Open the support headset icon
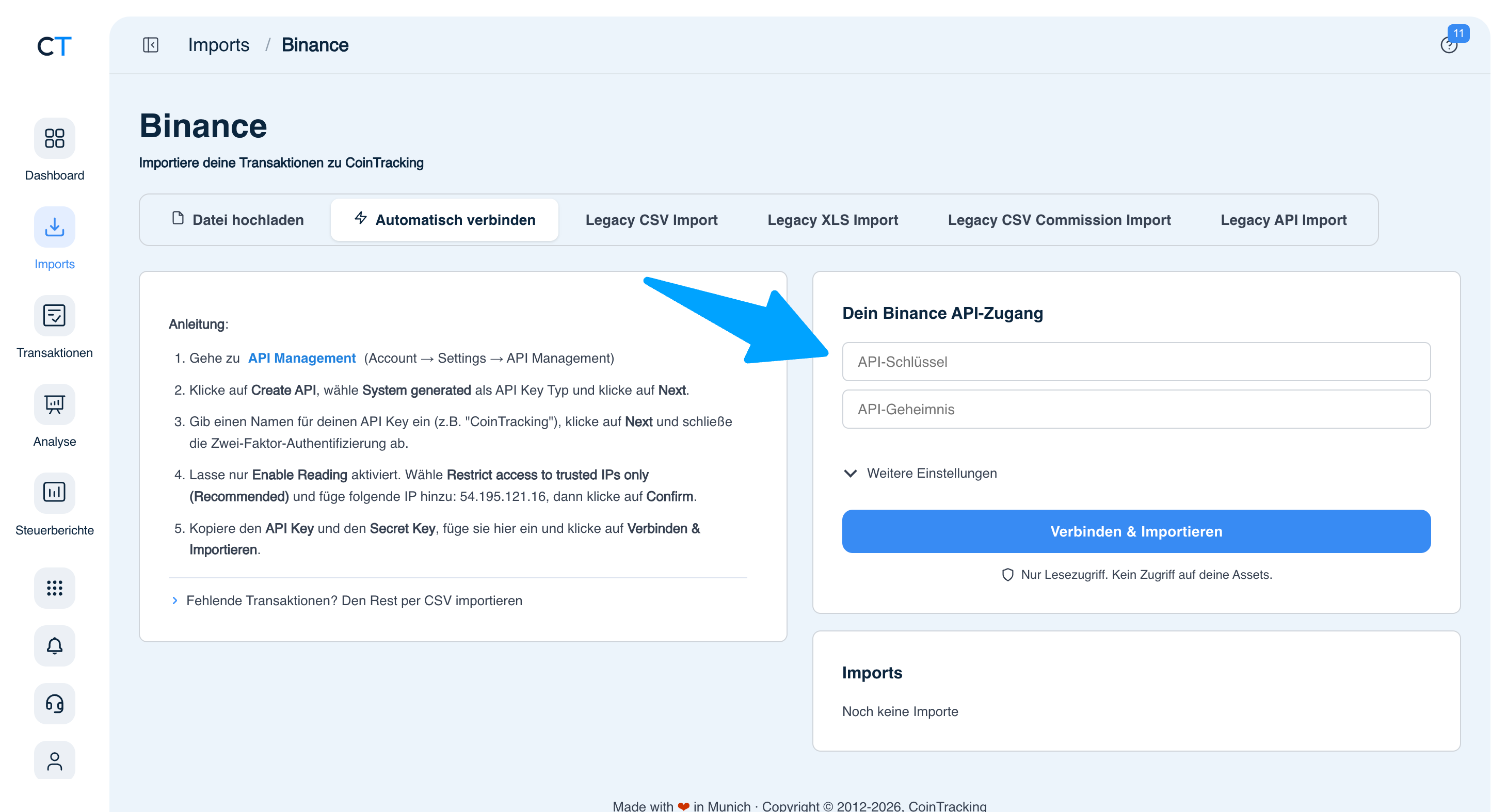The width and height of the screenshot is (1507, 812). pyautogui.click(x=54, y=704)
